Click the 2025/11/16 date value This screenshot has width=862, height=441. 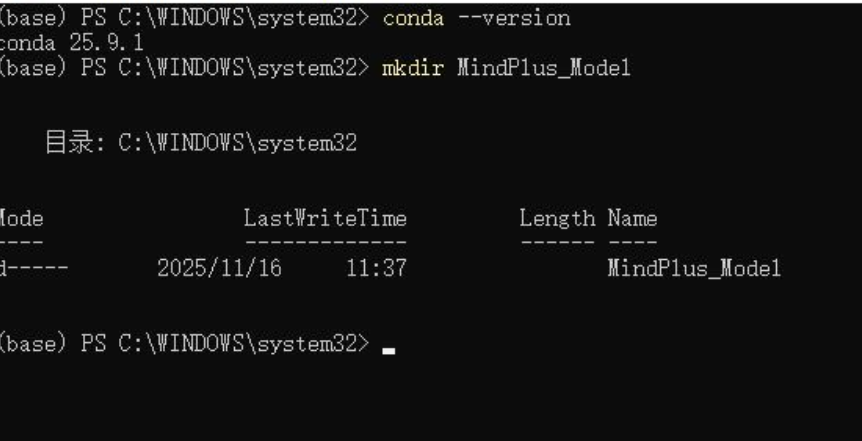click(x=219, y=269)
